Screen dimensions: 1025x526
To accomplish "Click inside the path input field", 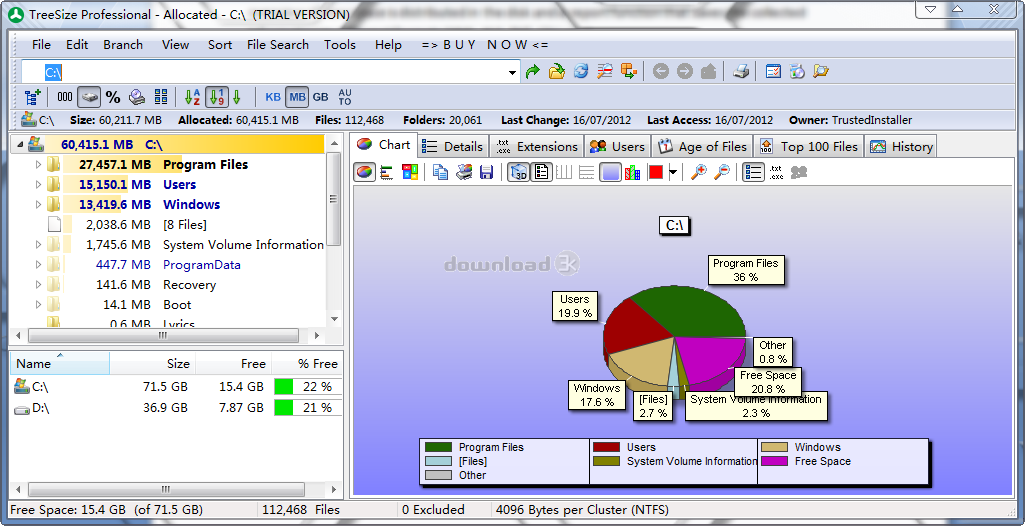I will pyautogui.click(x=270, y=72).
